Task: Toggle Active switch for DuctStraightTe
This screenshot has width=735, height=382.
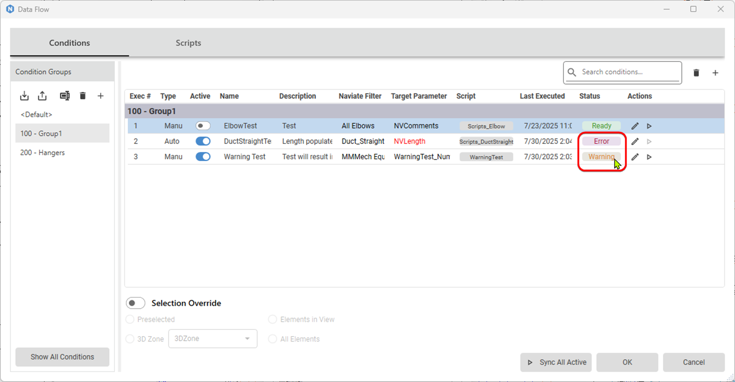Action: pyautogui.click(x=203, y=141)
